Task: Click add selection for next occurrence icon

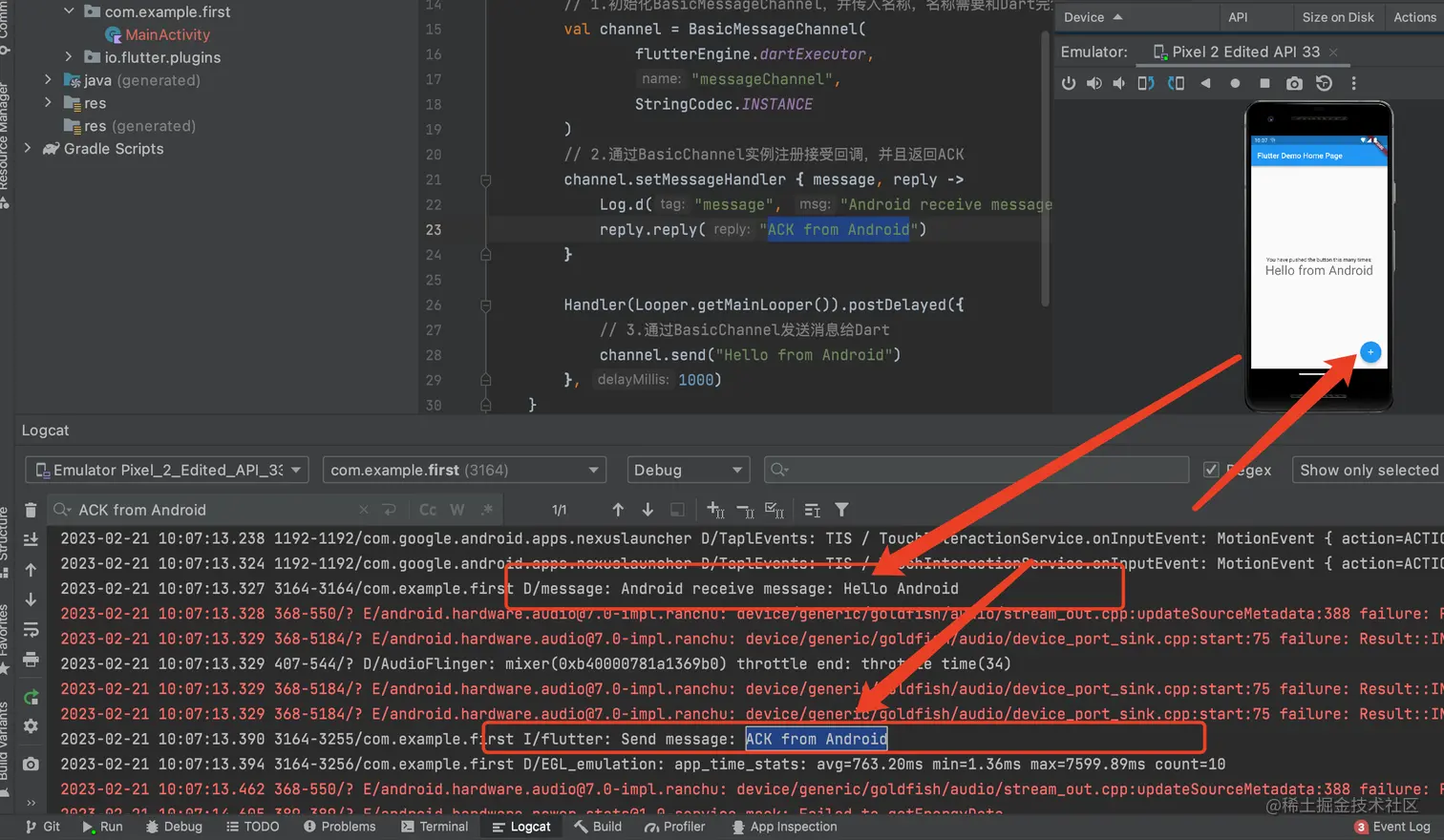Action: pyautogui.click(x=715, y=510)
